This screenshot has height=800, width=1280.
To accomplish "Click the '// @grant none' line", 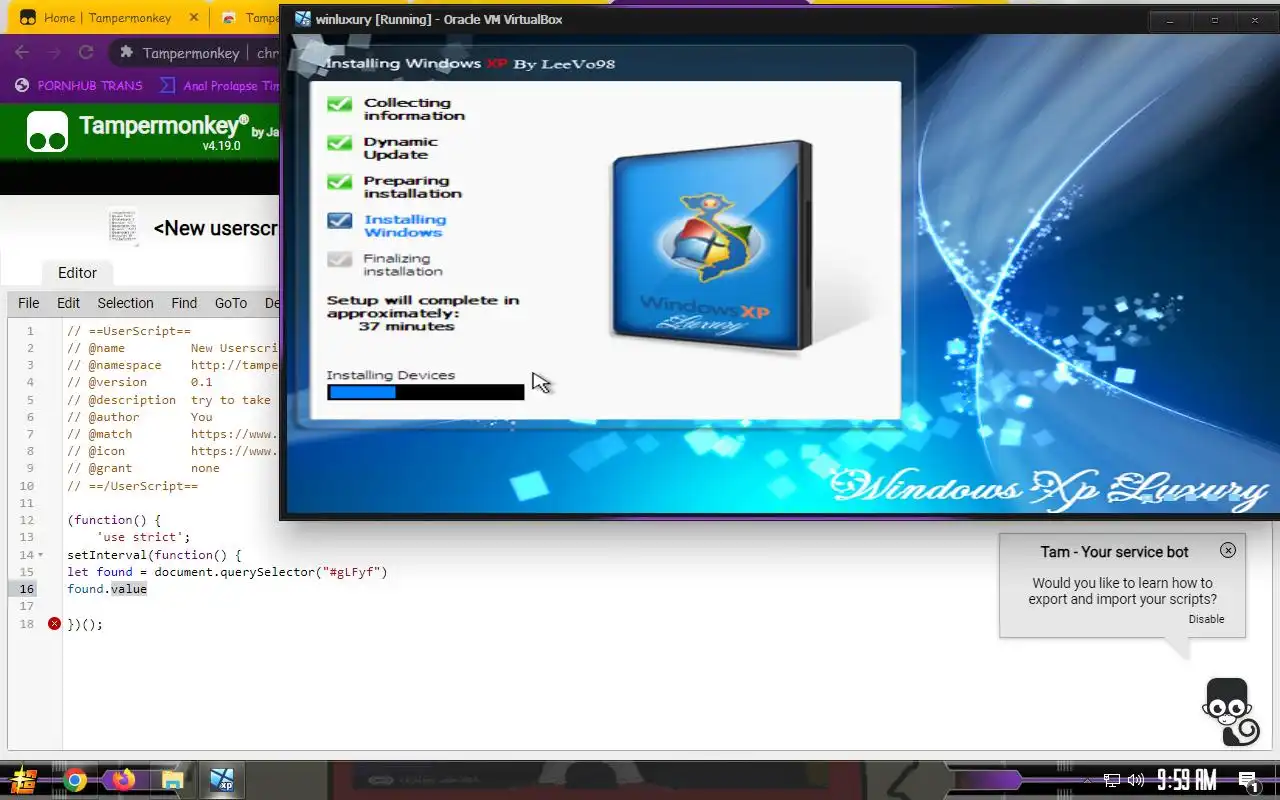I will tap(143, 468).
